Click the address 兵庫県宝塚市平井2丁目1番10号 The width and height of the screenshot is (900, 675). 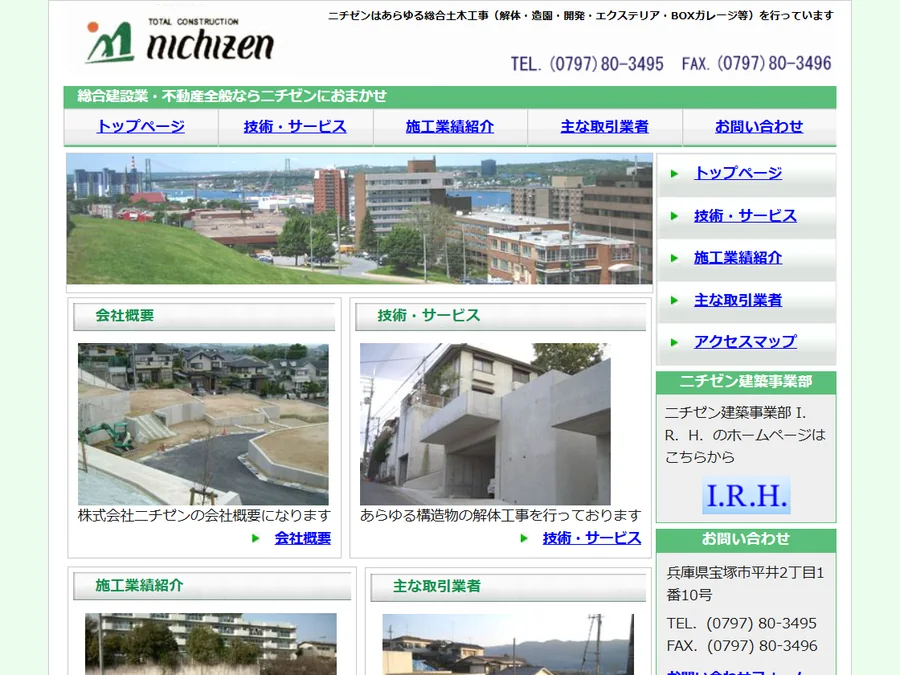point(745,584)
